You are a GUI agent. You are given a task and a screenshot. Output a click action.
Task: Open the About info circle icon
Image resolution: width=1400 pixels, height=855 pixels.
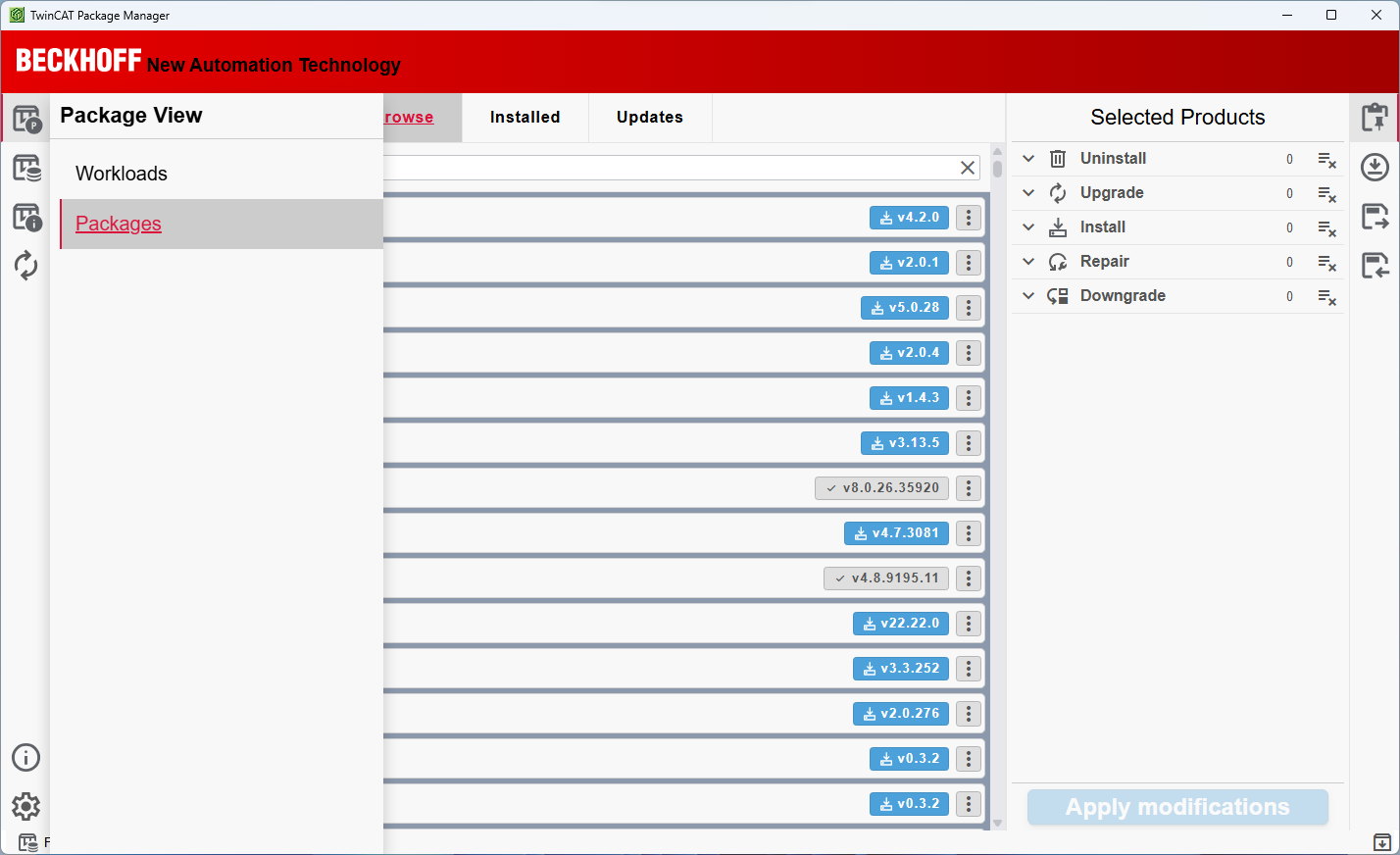26,757
